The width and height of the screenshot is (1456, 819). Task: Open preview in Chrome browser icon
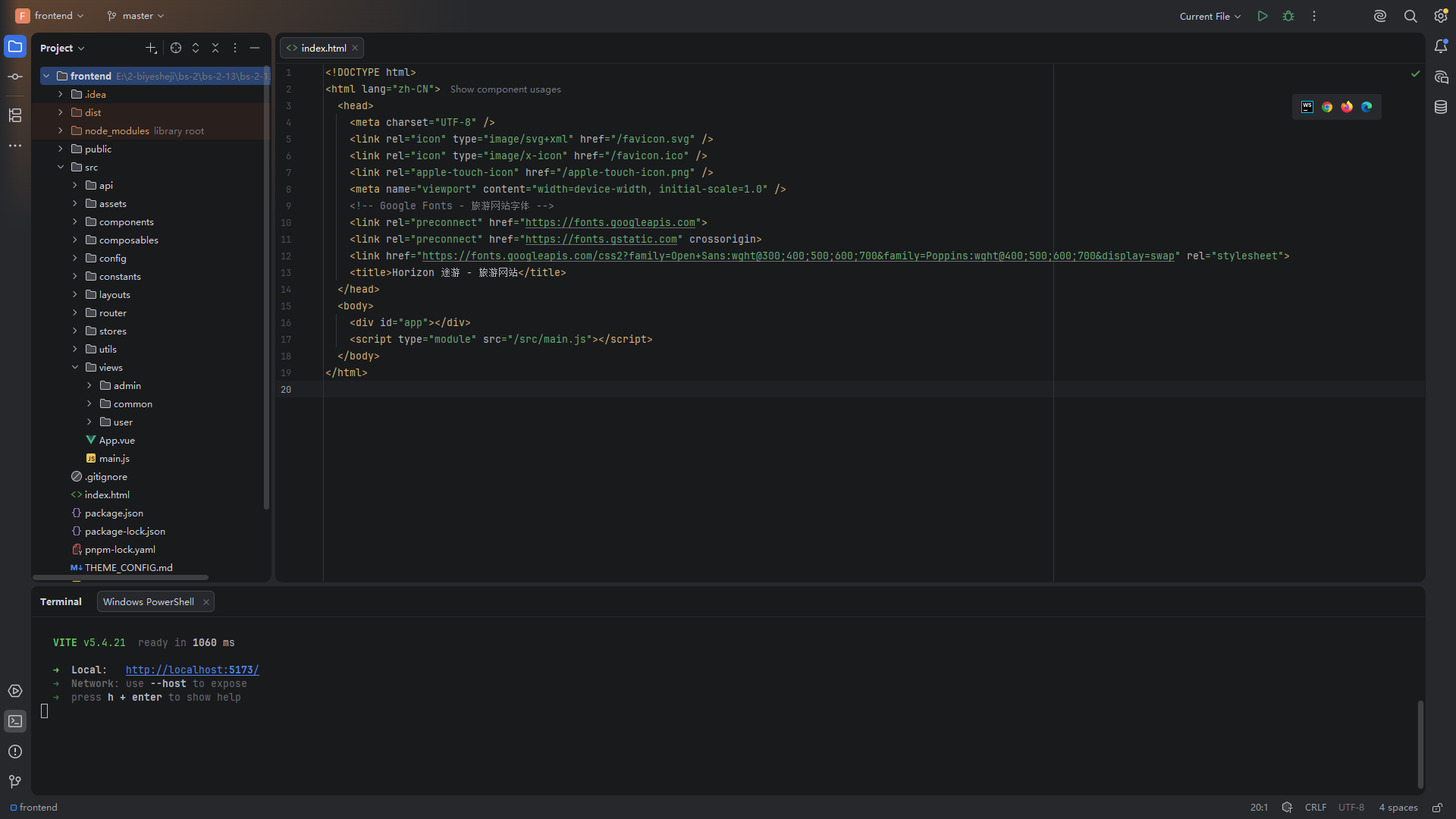click(x=1327, y=107)
